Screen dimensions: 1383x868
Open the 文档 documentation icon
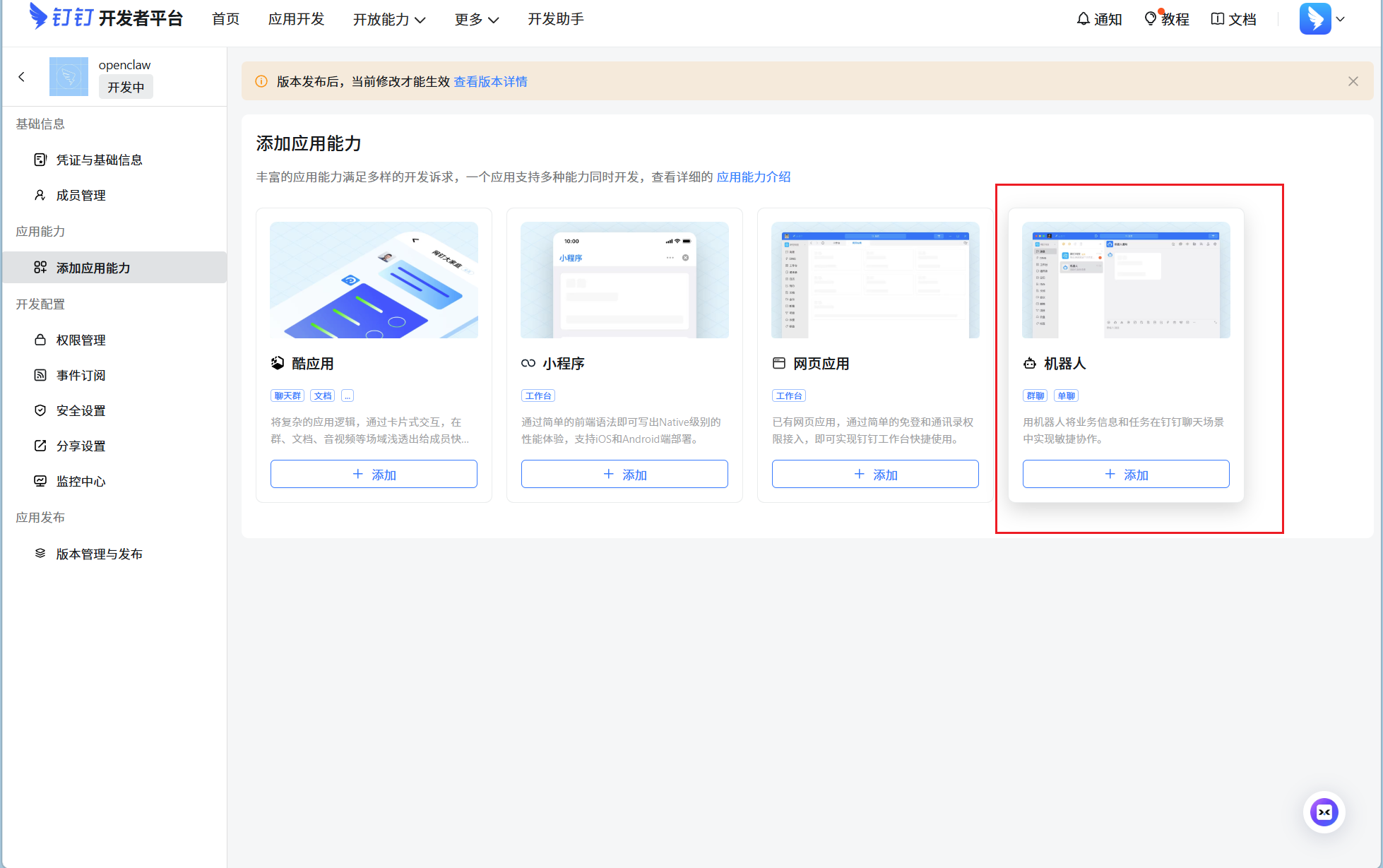pos(1233,19)
